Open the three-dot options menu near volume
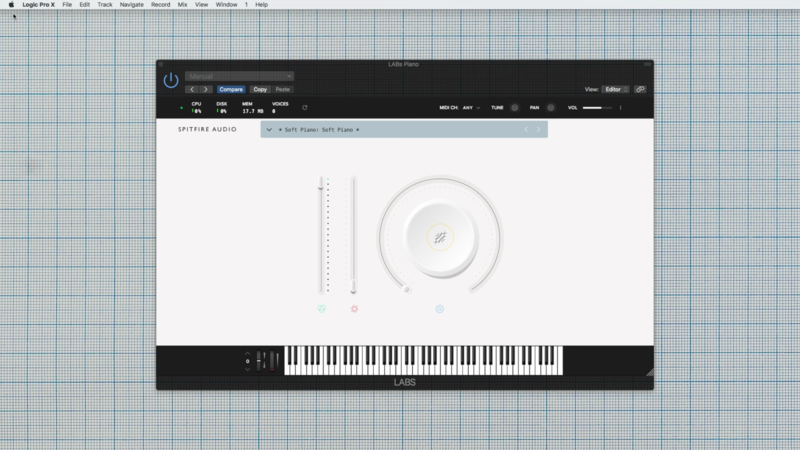800x450 pixels. (x=620, y=107)
